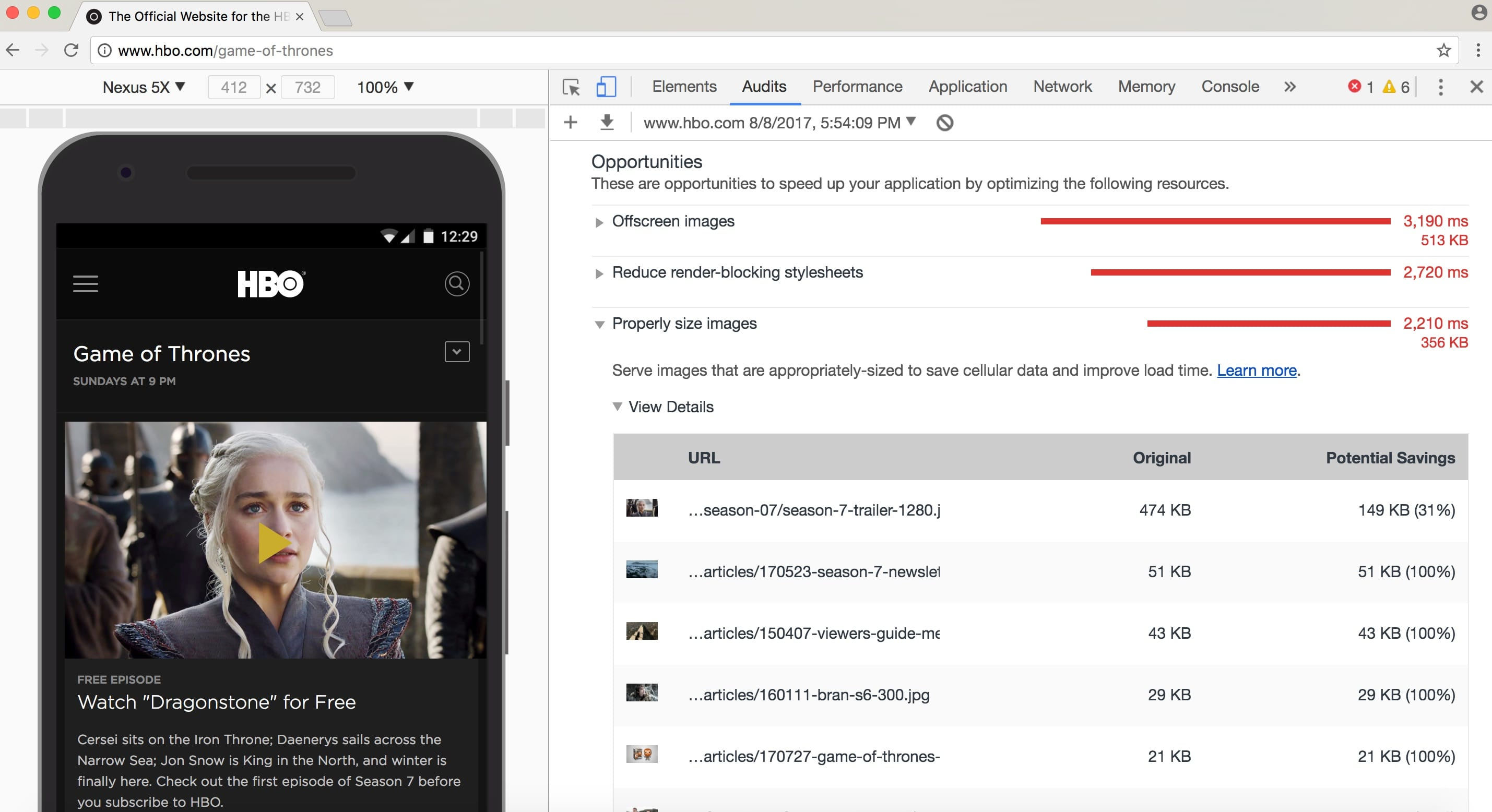Click the clear all audits icon
The height and width of the screenshot is (812, 1492).
pos(945,123)
